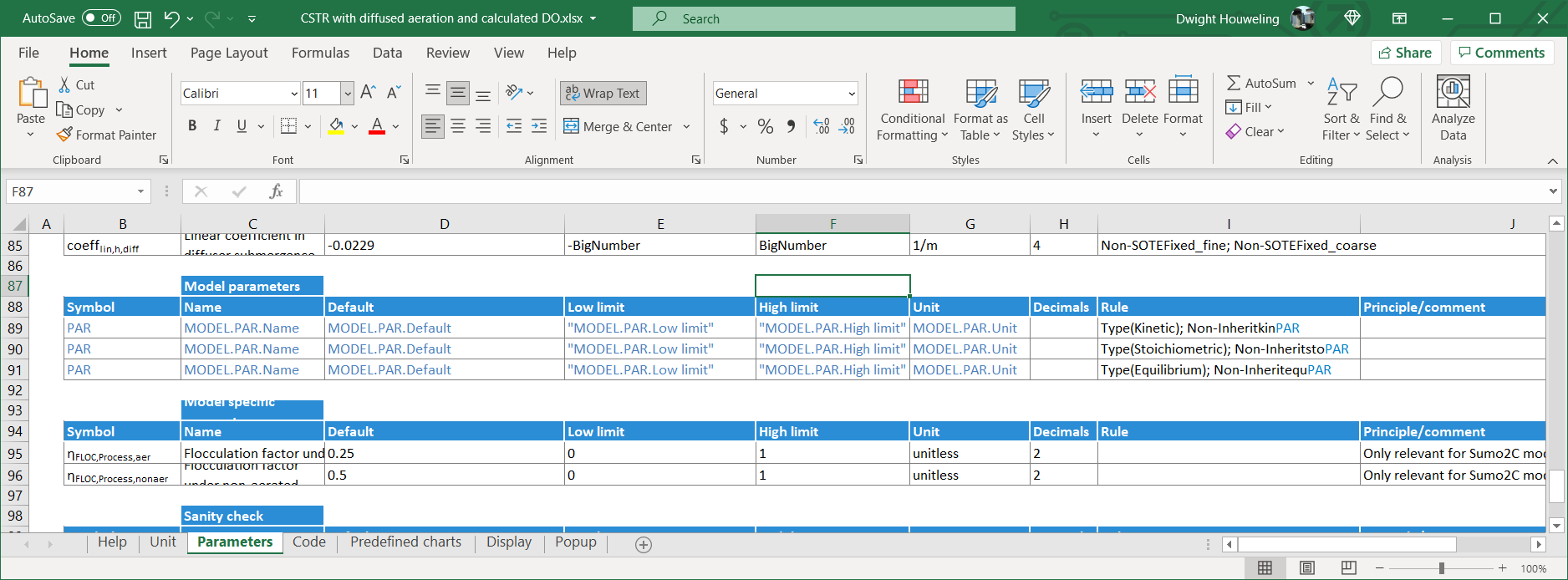Screen dimensions: 1568x580
Task: Apply bold formatting to the cell
Action: 192,126
